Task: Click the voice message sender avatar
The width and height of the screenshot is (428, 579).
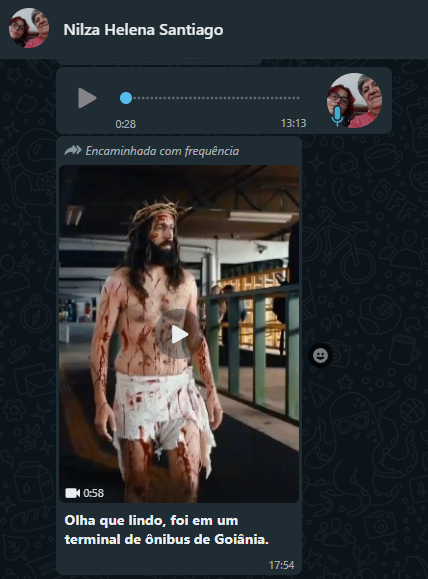Action: coord(354,100)
